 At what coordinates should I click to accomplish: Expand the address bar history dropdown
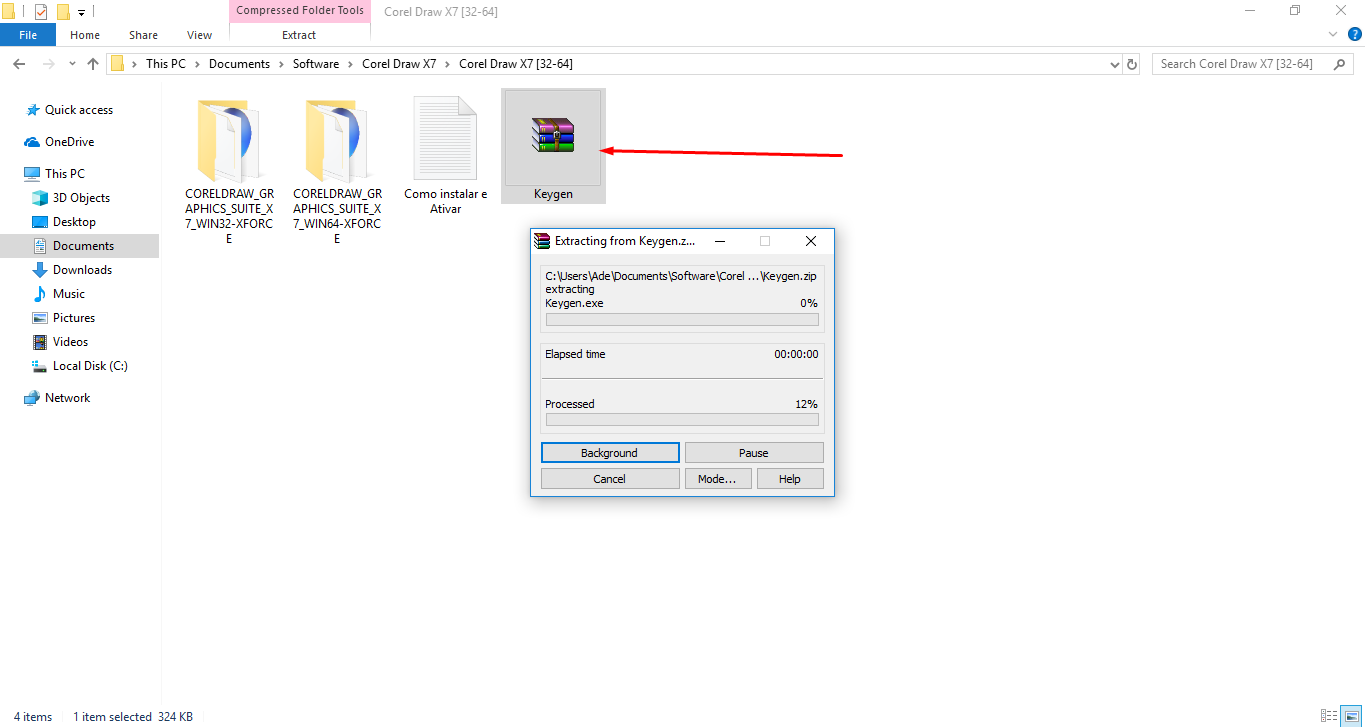pyautogui.click(x=1115, y=64)
